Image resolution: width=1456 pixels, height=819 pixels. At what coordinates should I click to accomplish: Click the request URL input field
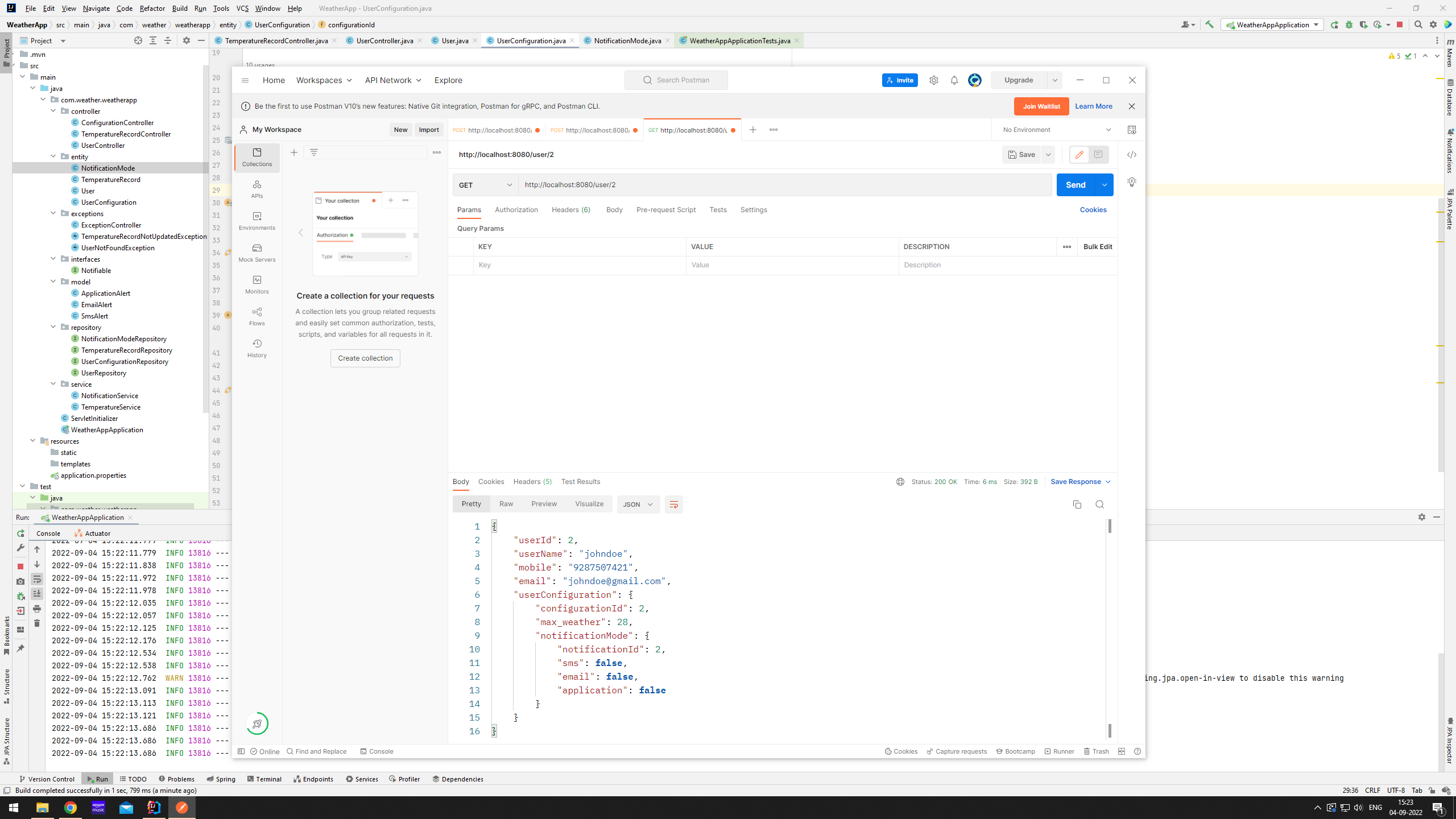point(785,185)
